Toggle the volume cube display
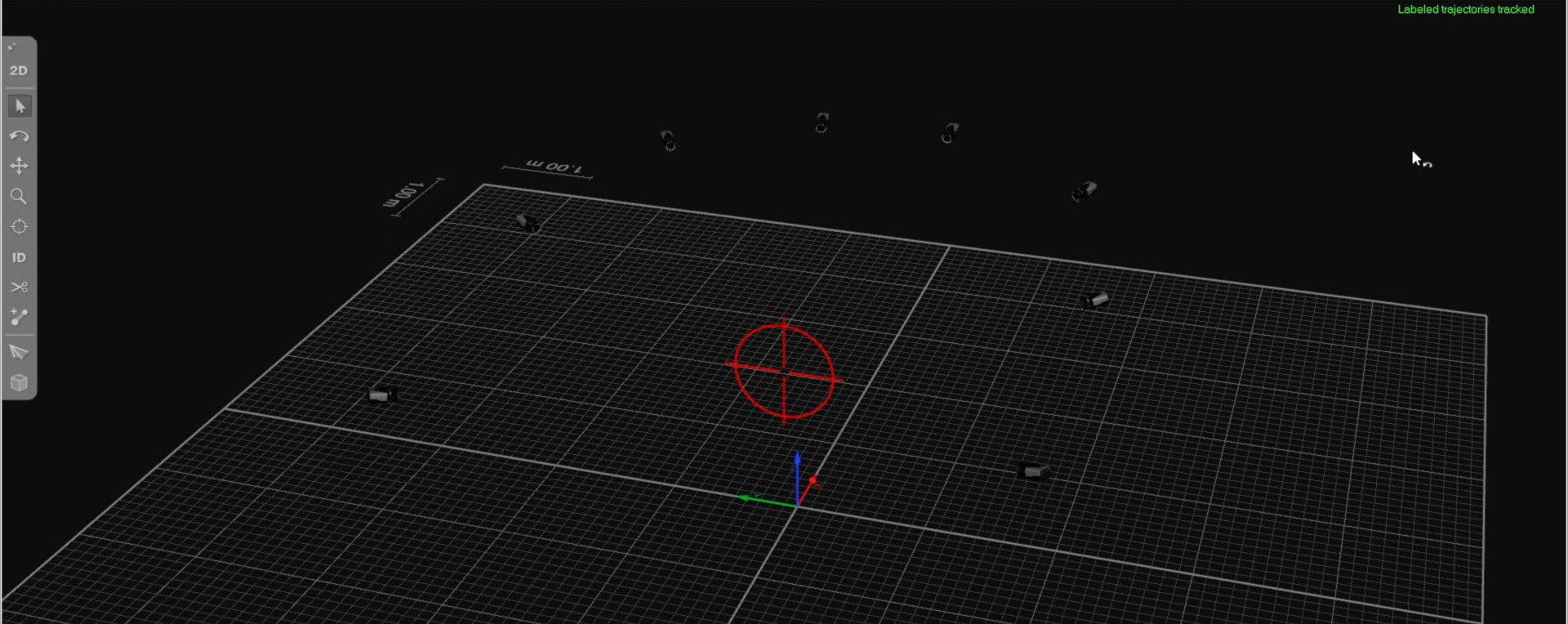 tap(19, 383)
